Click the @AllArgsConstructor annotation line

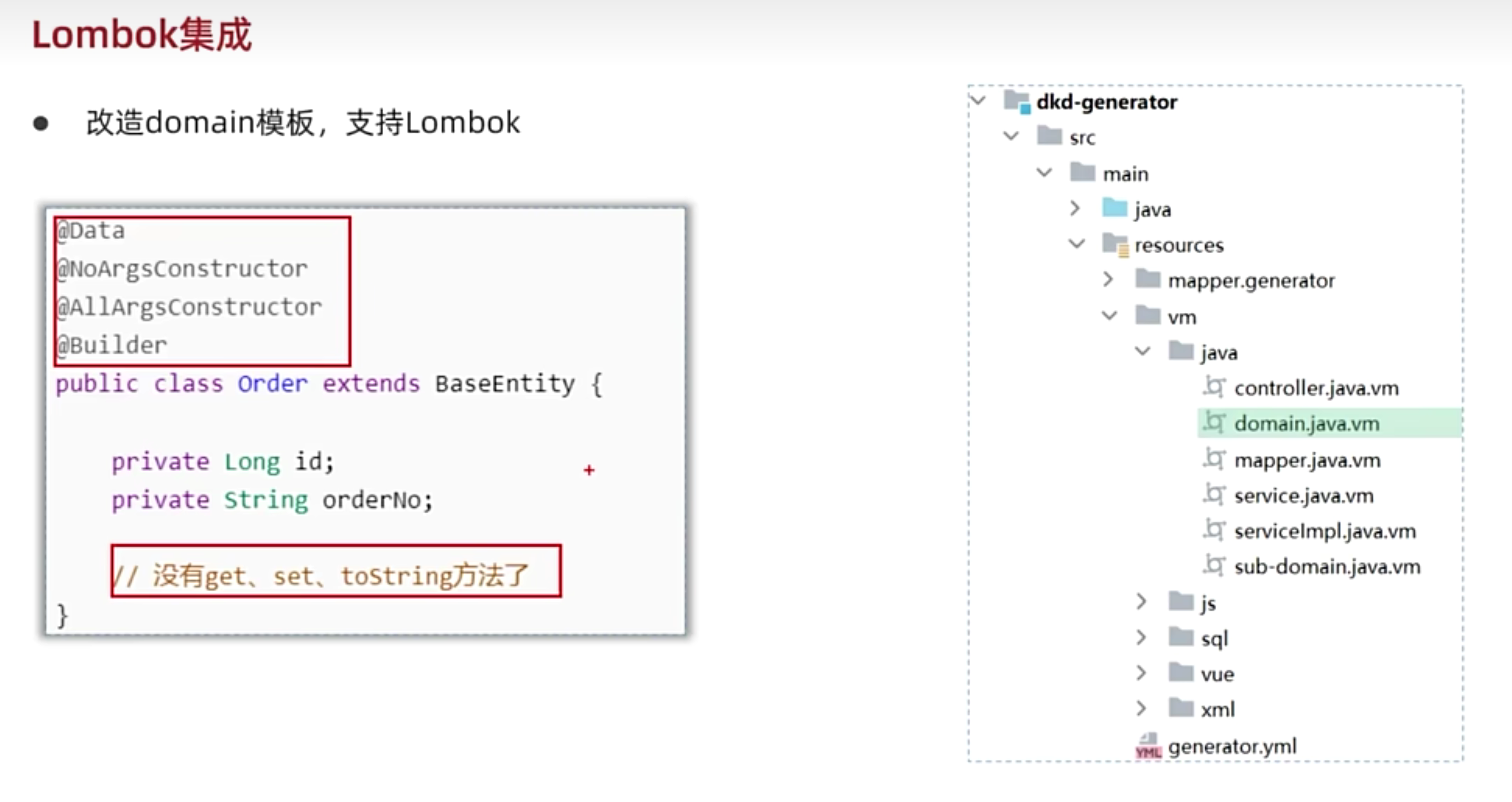(x=189, y=307)
